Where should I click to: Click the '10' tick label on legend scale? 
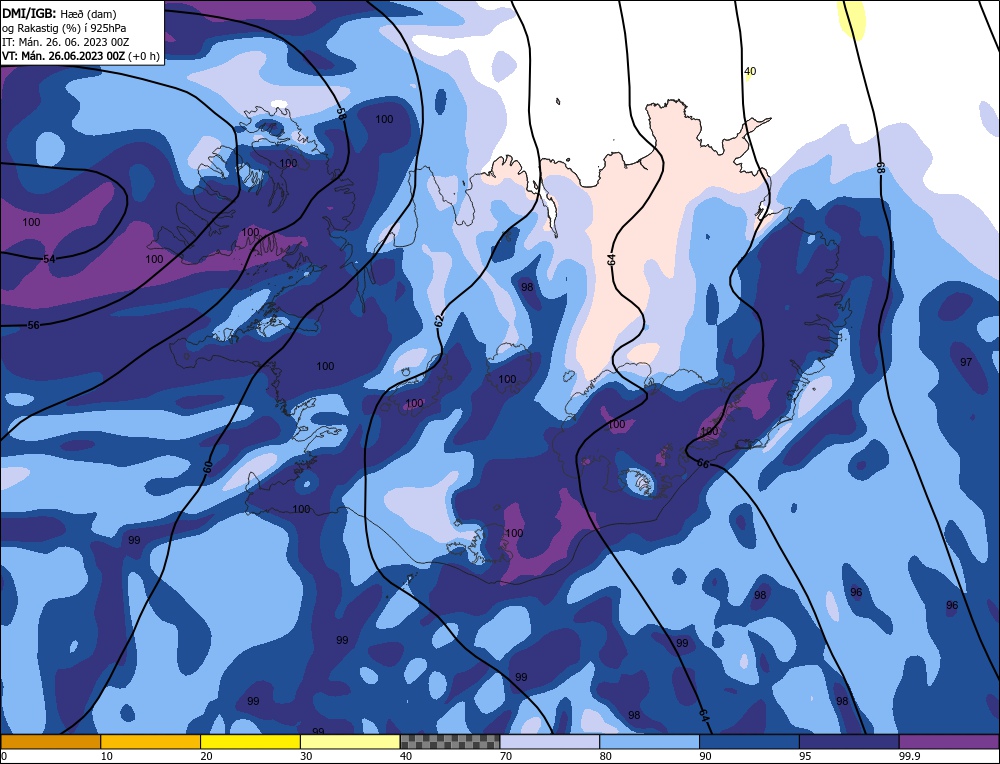107,756
